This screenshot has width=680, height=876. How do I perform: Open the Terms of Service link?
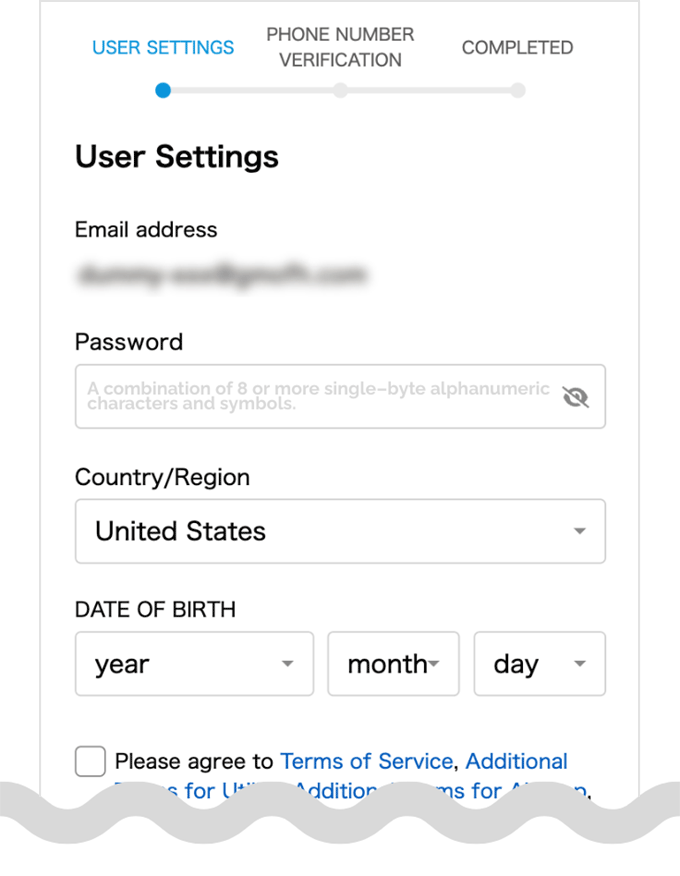click(367, 761)
